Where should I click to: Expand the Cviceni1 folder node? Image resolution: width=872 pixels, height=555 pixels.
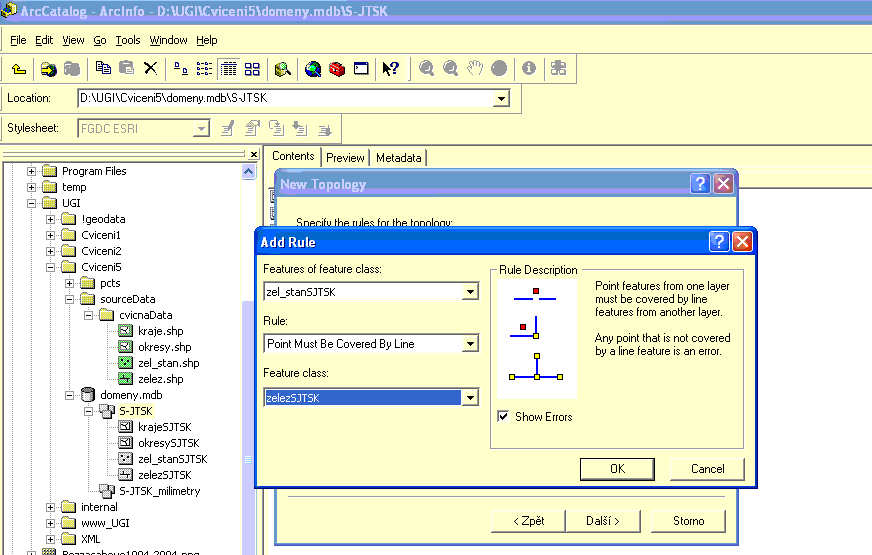51,235
